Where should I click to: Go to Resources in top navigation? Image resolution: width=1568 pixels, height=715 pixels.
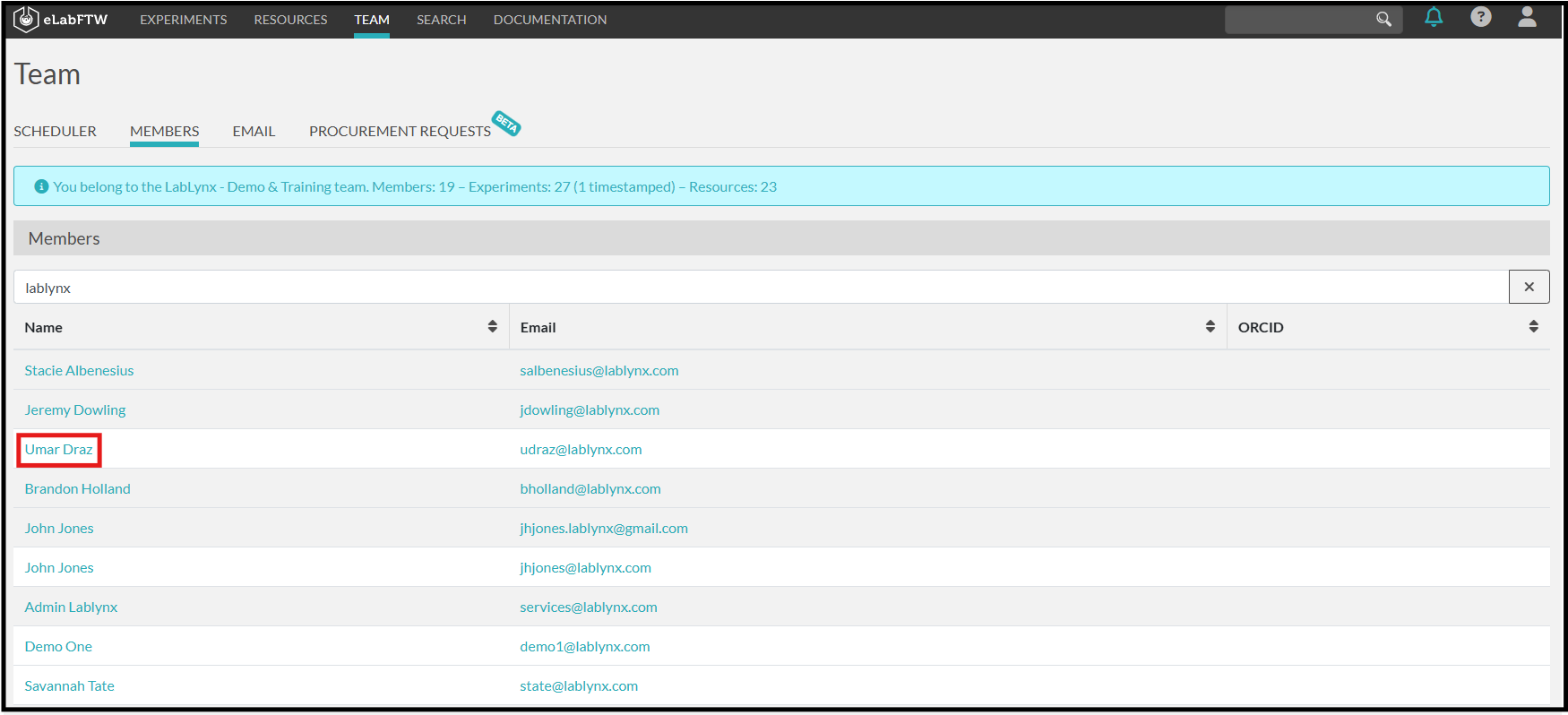tap(290, 20)
